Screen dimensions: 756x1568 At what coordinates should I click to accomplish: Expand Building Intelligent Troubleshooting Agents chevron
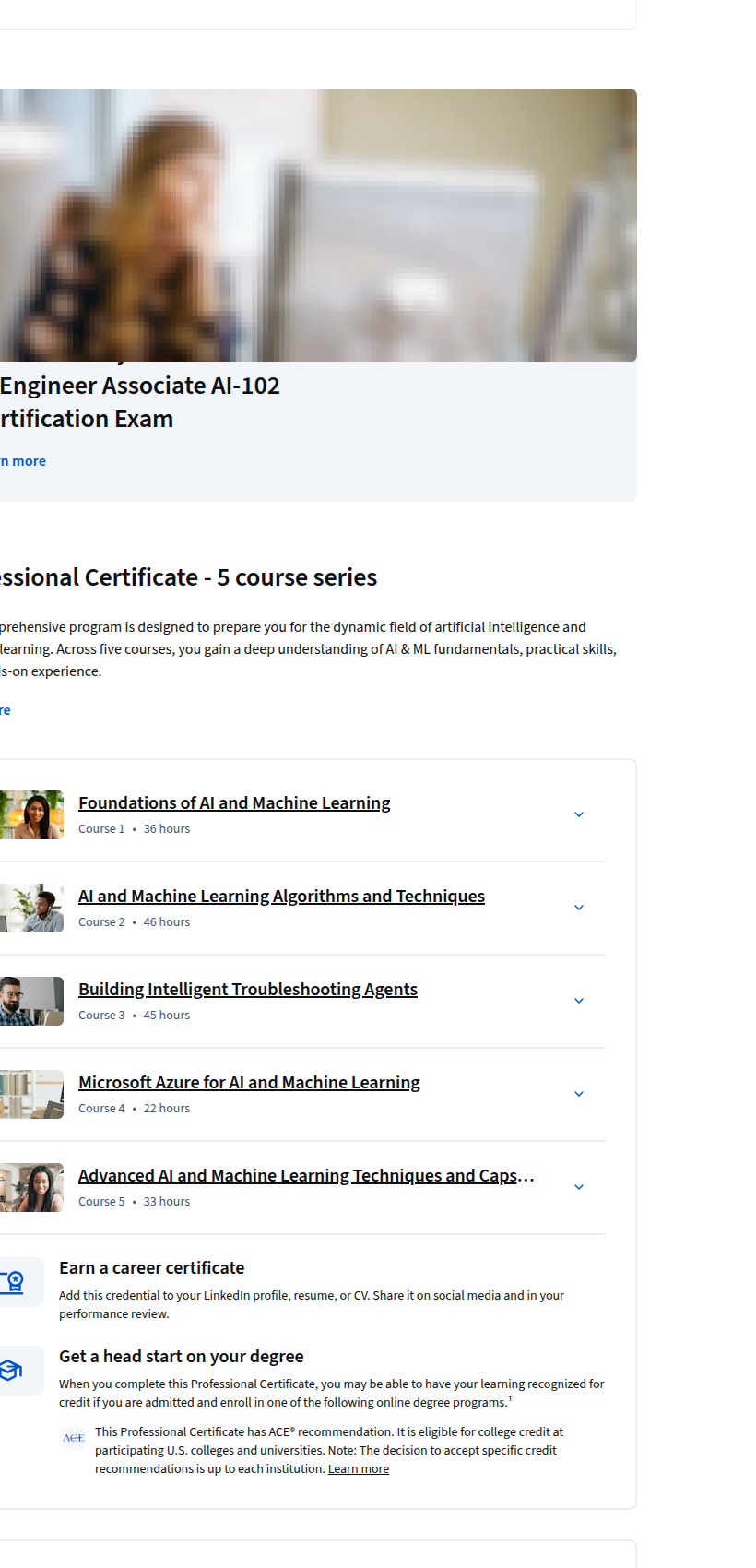[x=579, y=1001]
